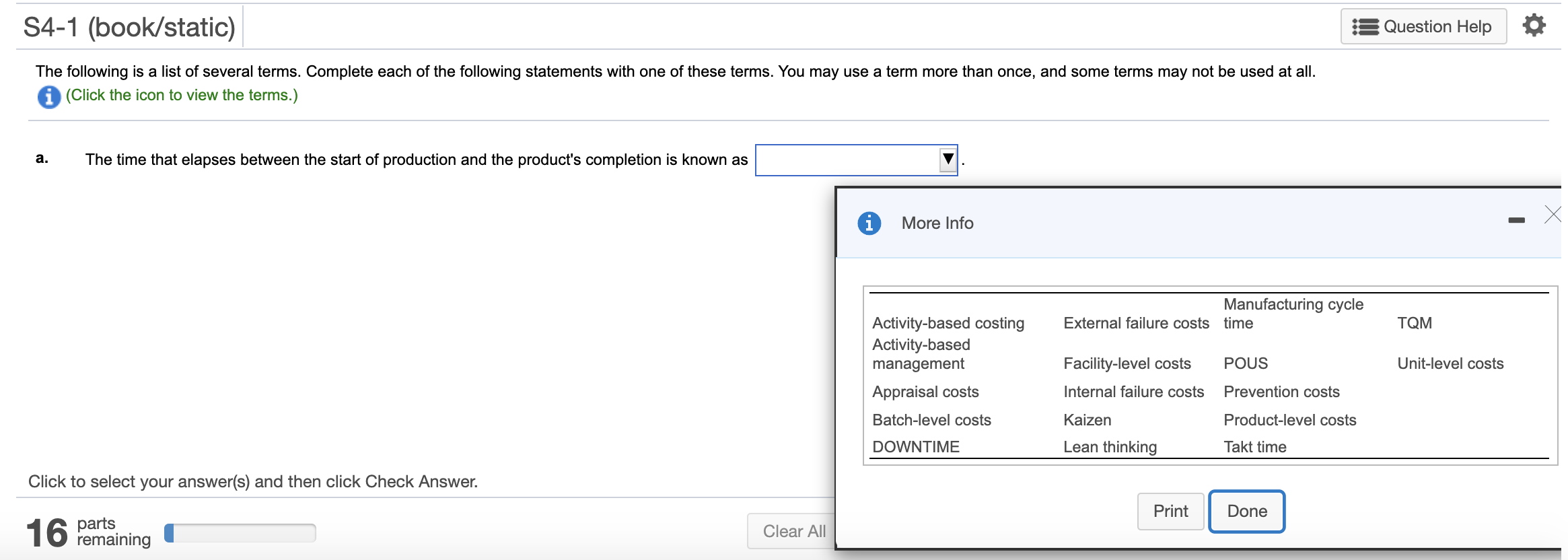Click the More Info title bar text
The image size is (1568, 560).
pos(937,223)
